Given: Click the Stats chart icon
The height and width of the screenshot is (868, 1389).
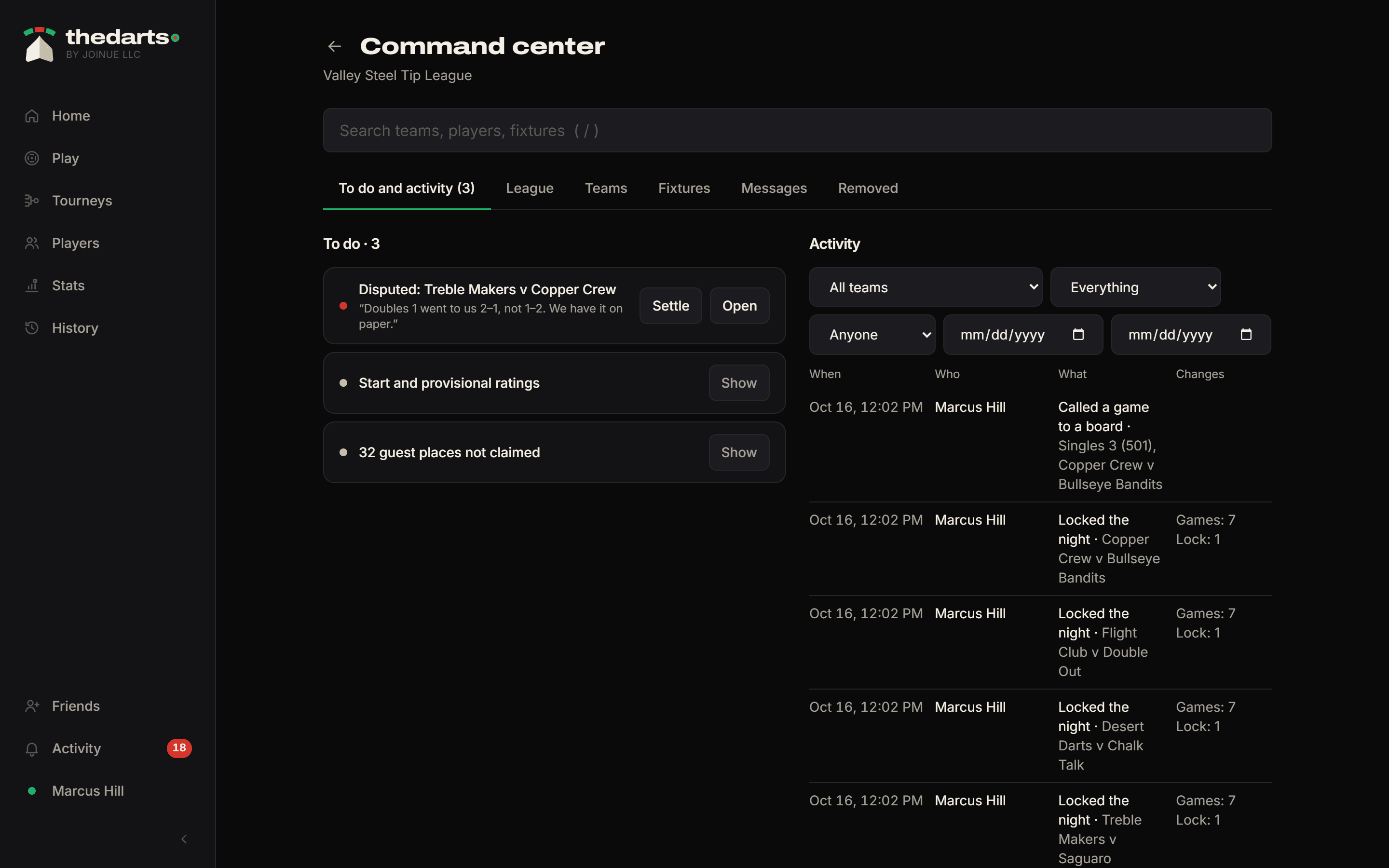Looking at the screenshot, I should pos(32,286).
